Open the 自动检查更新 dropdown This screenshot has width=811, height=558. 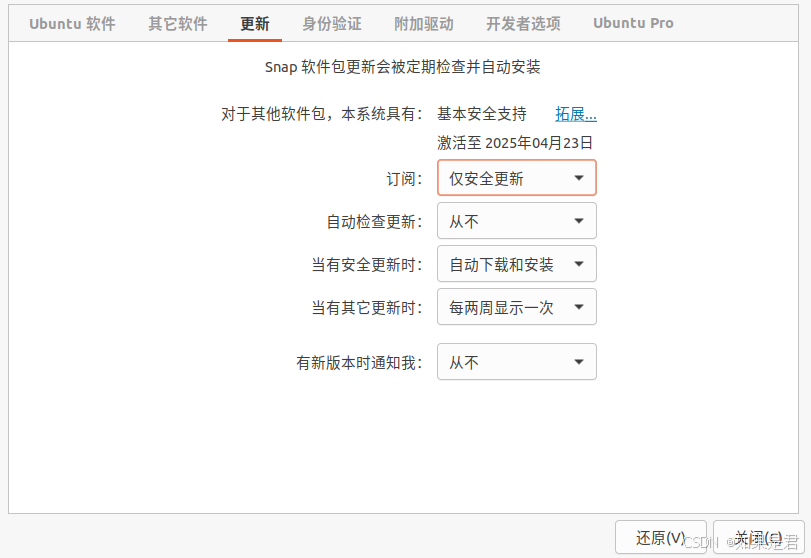coord(517,221)
